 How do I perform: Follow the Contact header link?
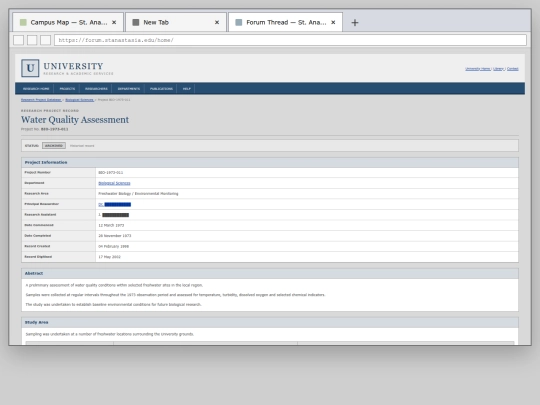(512, 69)
